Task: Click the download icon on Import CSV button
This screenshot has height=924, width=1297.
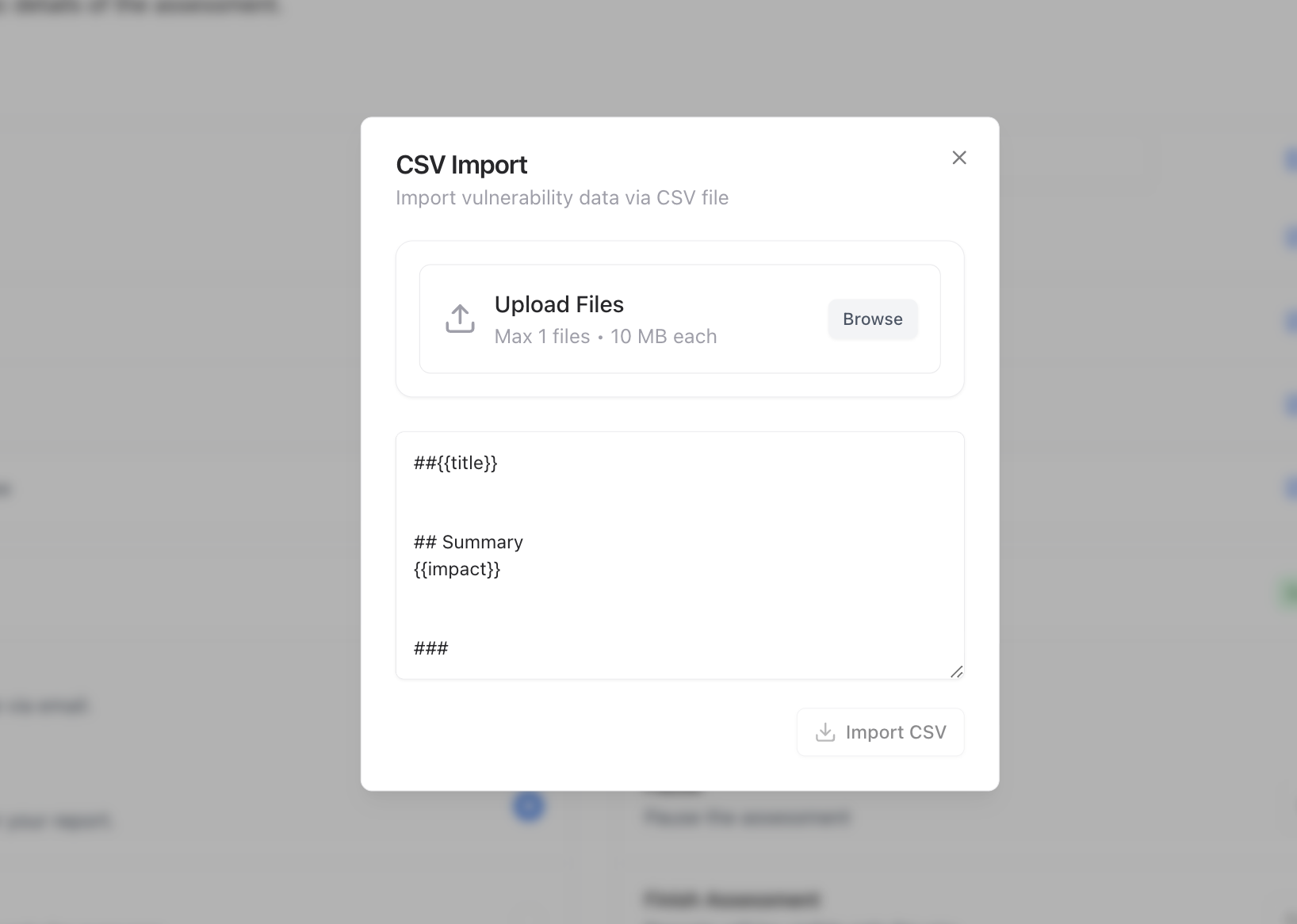Action: click(825, 733)
